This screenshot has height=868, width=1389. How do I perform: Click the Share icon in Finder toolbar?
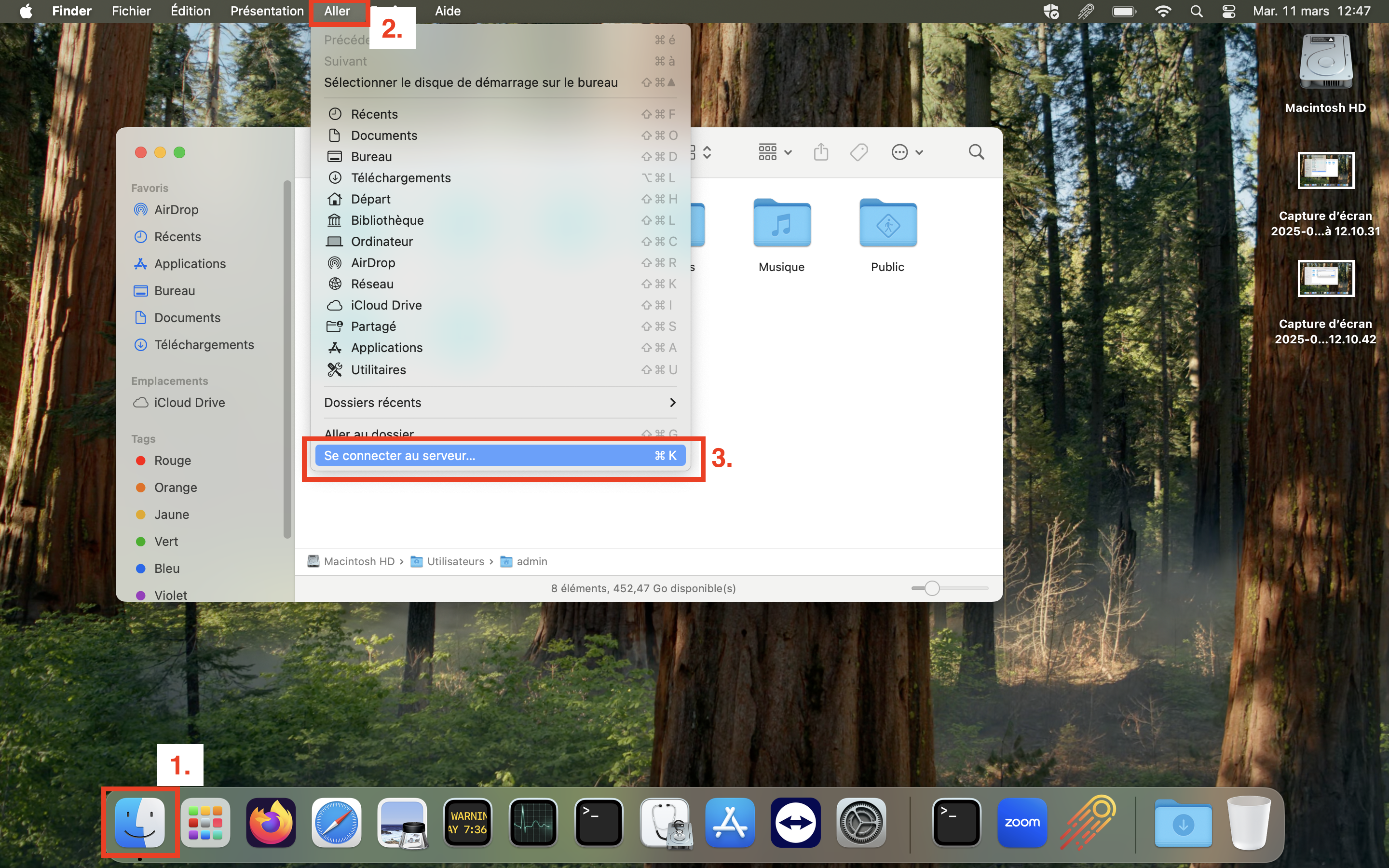point(821,152)
